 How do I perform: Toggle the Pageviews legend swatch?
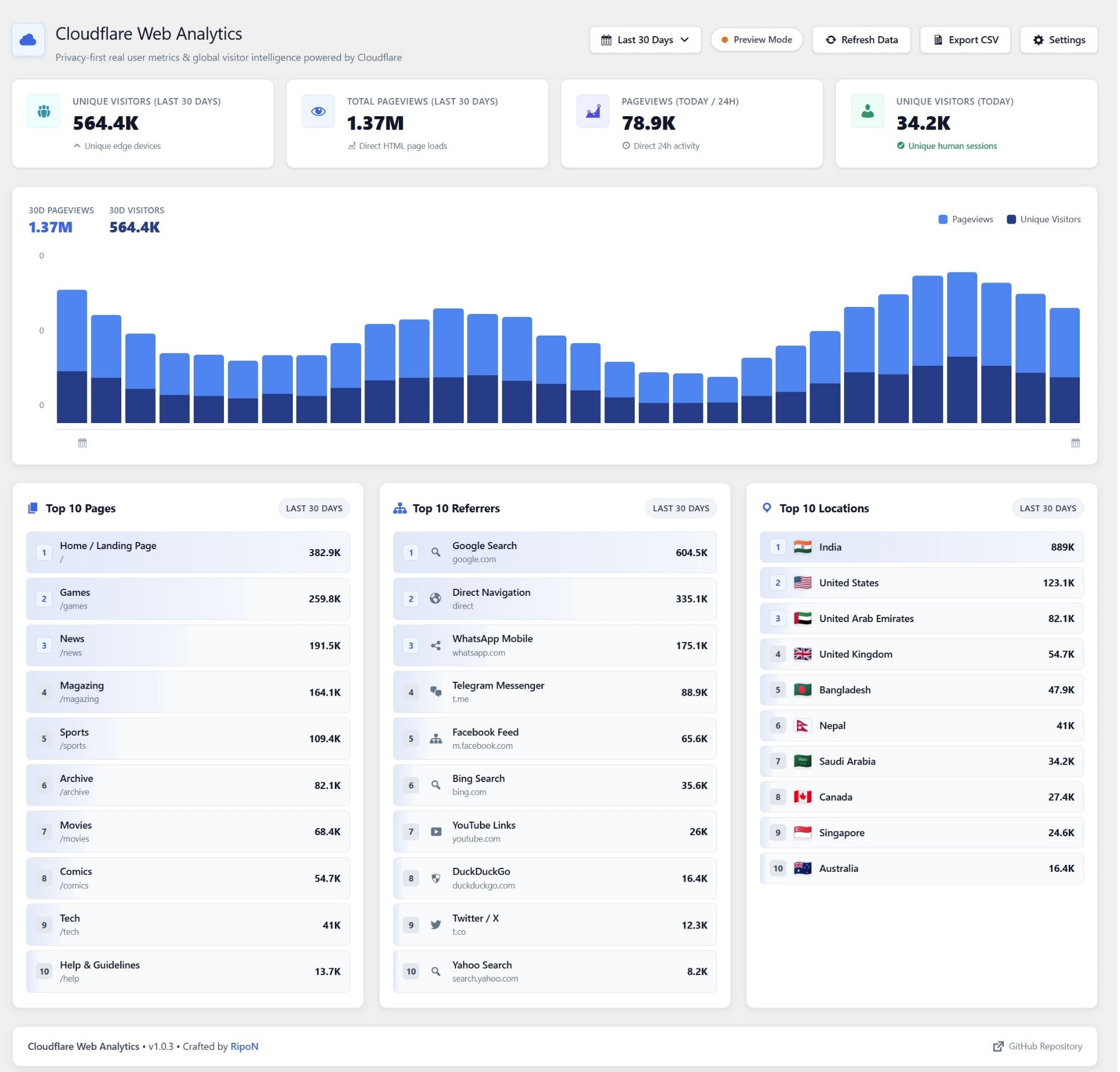(x=943, y=219)
